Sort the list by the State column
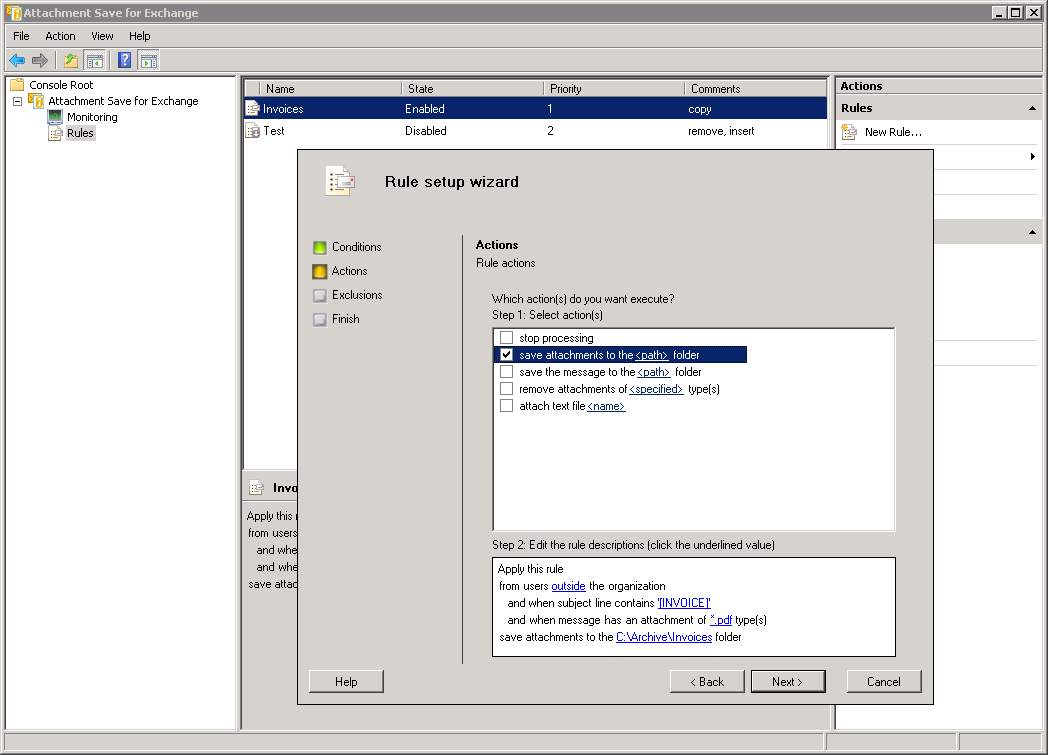Image resolution: width=1048 pixels, height=755 pixels. 472,89
